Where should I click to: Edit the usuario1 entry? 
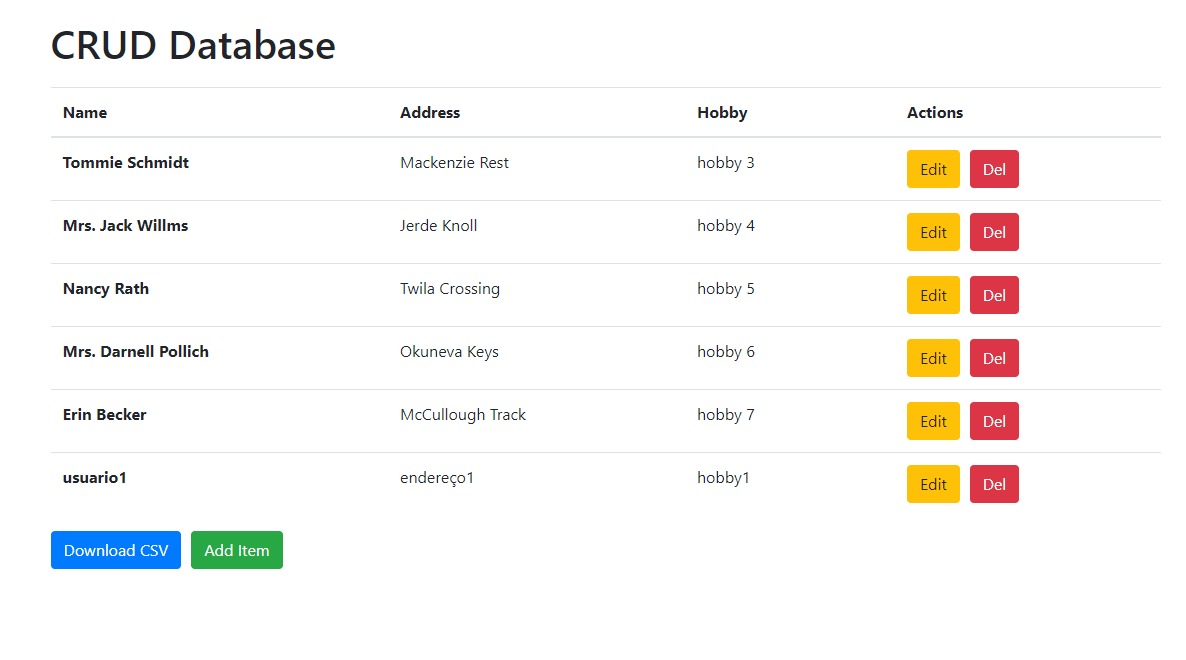[x=932, y=484]
